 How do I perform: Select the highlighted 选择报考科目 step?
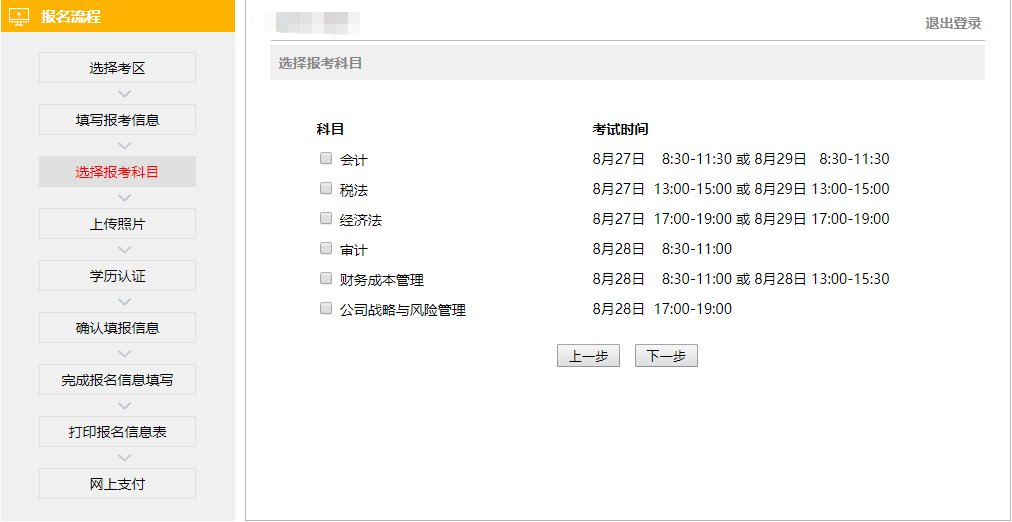(x=117, y=172)
